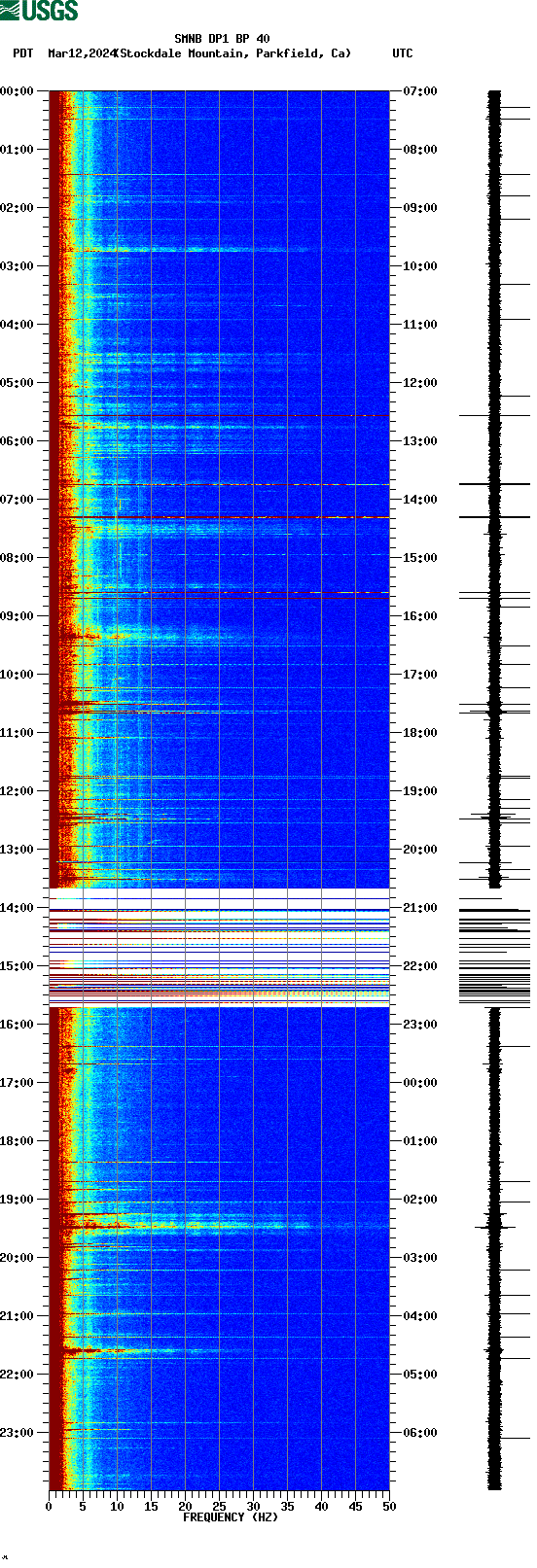
Task: Click the 07:00 UTC time label
Action: click(420, 91)
